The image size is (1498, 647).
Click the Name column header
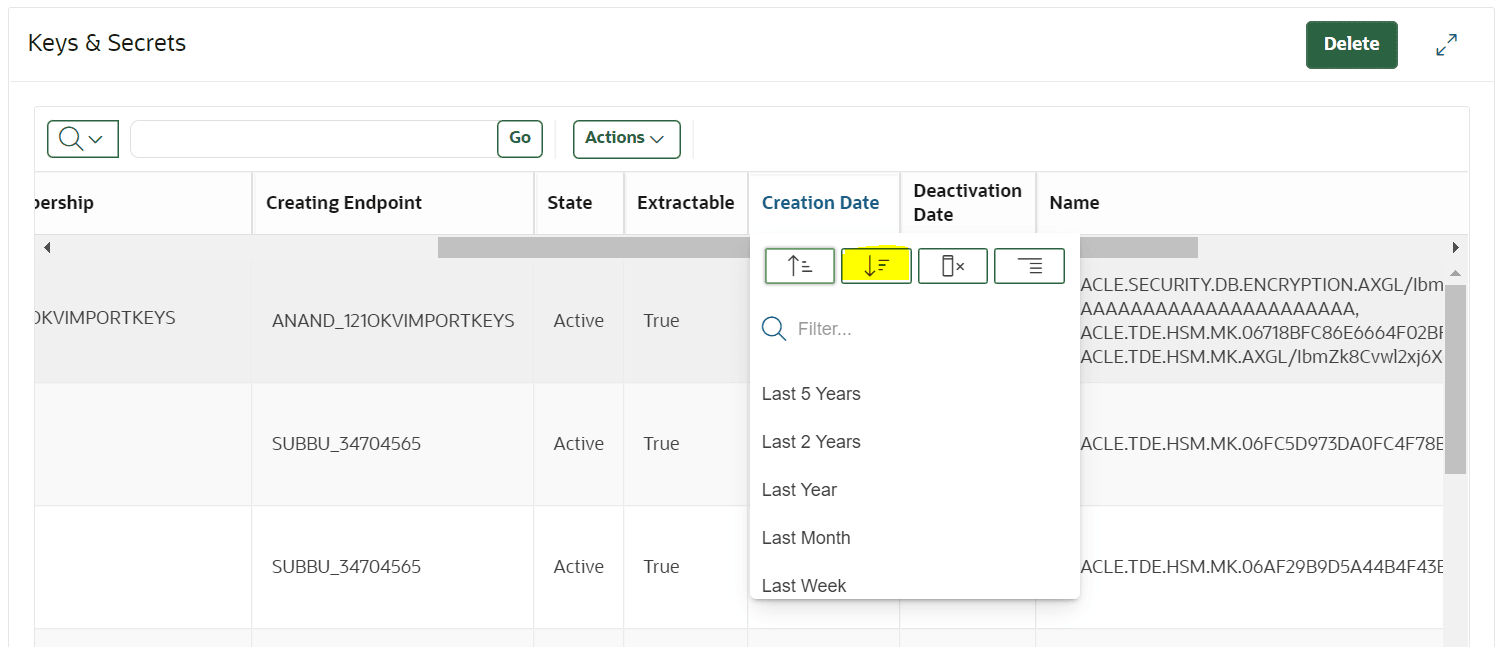tap(1074, 203)
